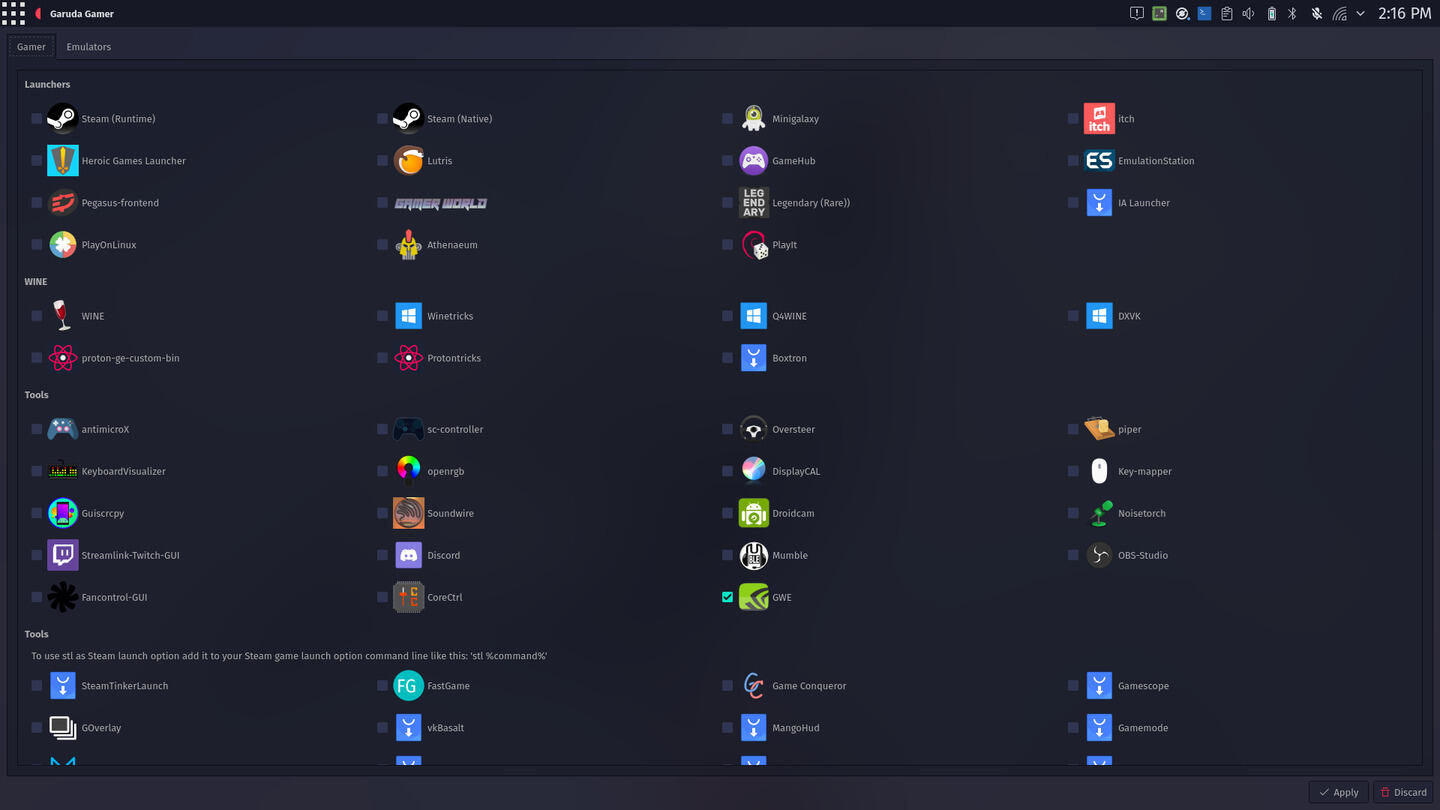Click the Guiscrcpy label
This screenshot has height=810, width=1440.
click(103, 513)
